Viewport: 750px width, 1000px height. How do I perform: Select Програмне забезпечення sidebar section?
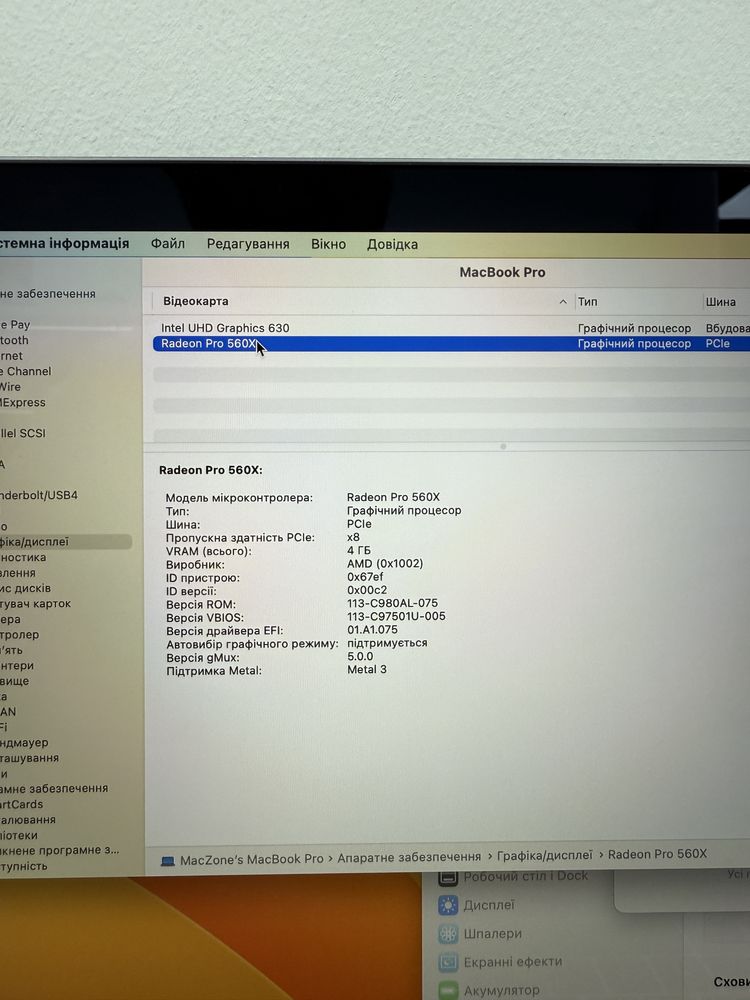pyautogui.click(x=54, y=788)
